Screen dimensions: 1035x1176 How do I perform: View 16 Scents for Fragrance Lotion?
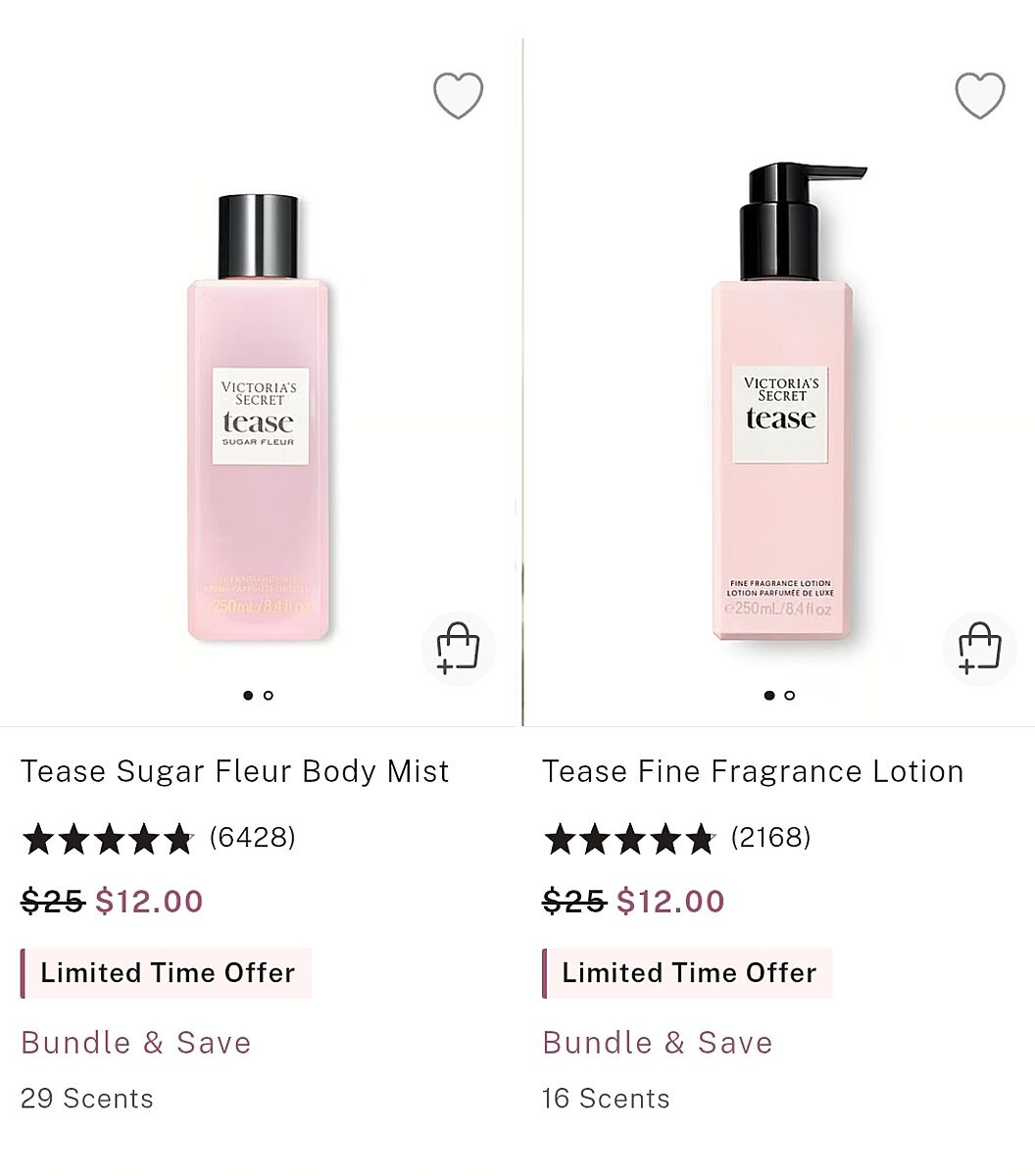(x=606, y=1099)
